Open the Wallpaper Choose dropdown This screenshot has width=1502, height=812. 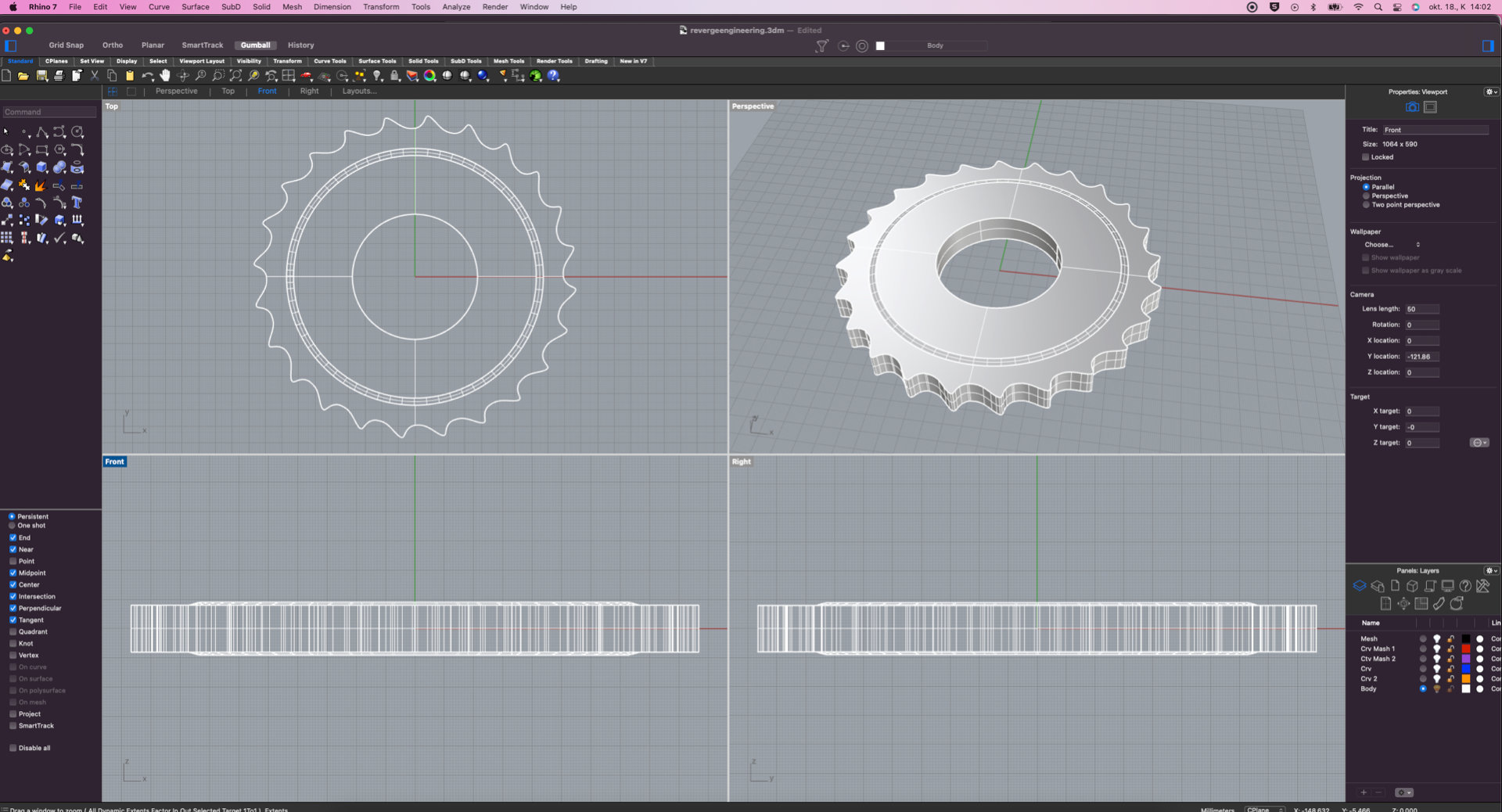coord(1392,245)
